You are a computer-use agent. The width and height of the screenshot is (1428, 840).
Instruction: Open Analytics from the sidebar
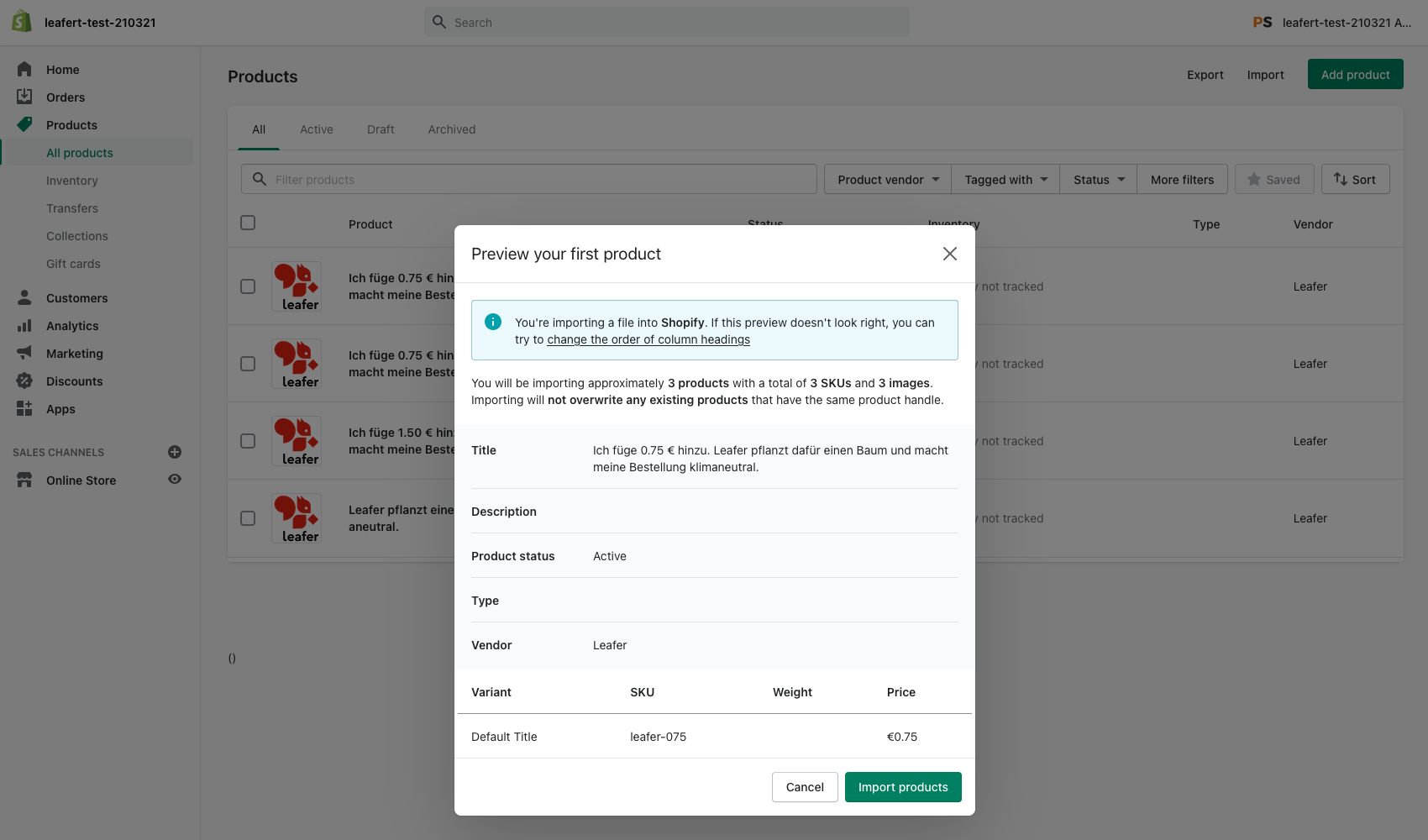click(71, 325)
